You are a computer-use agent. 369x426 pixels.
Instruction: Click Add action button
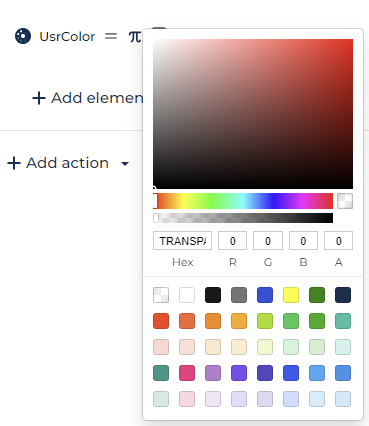click(58, 163)
